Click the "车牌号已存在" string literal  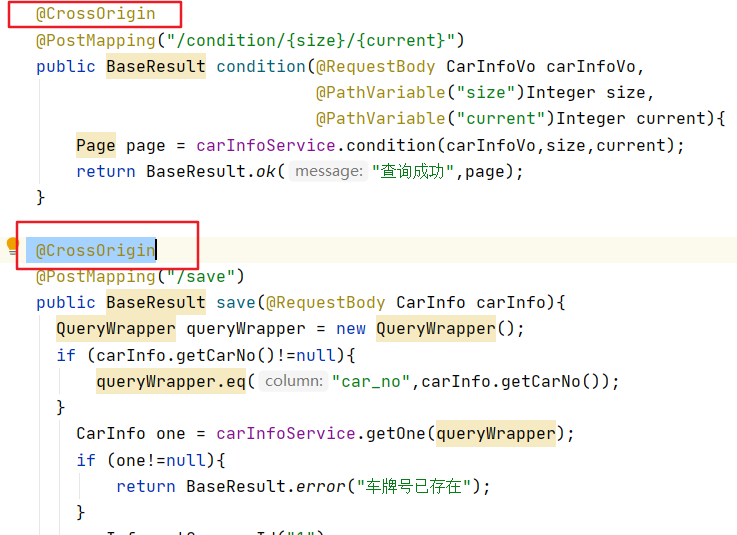414,486
